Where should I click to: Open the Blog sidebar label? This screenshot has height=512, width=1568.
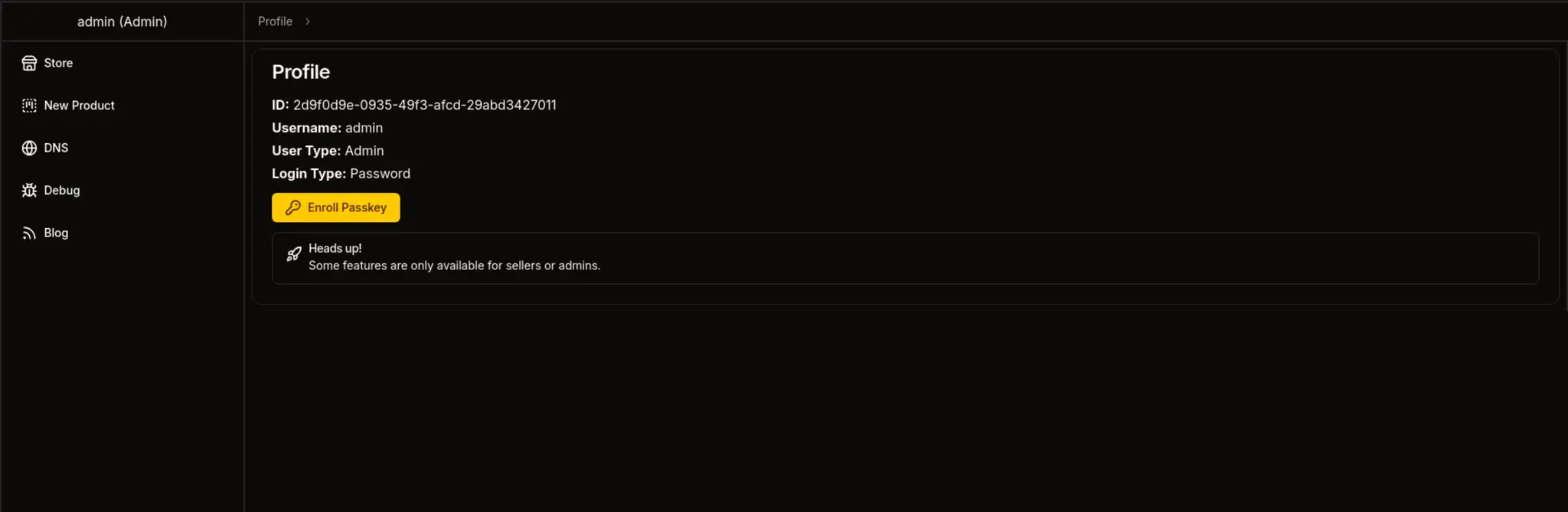(x=56, y=233)
